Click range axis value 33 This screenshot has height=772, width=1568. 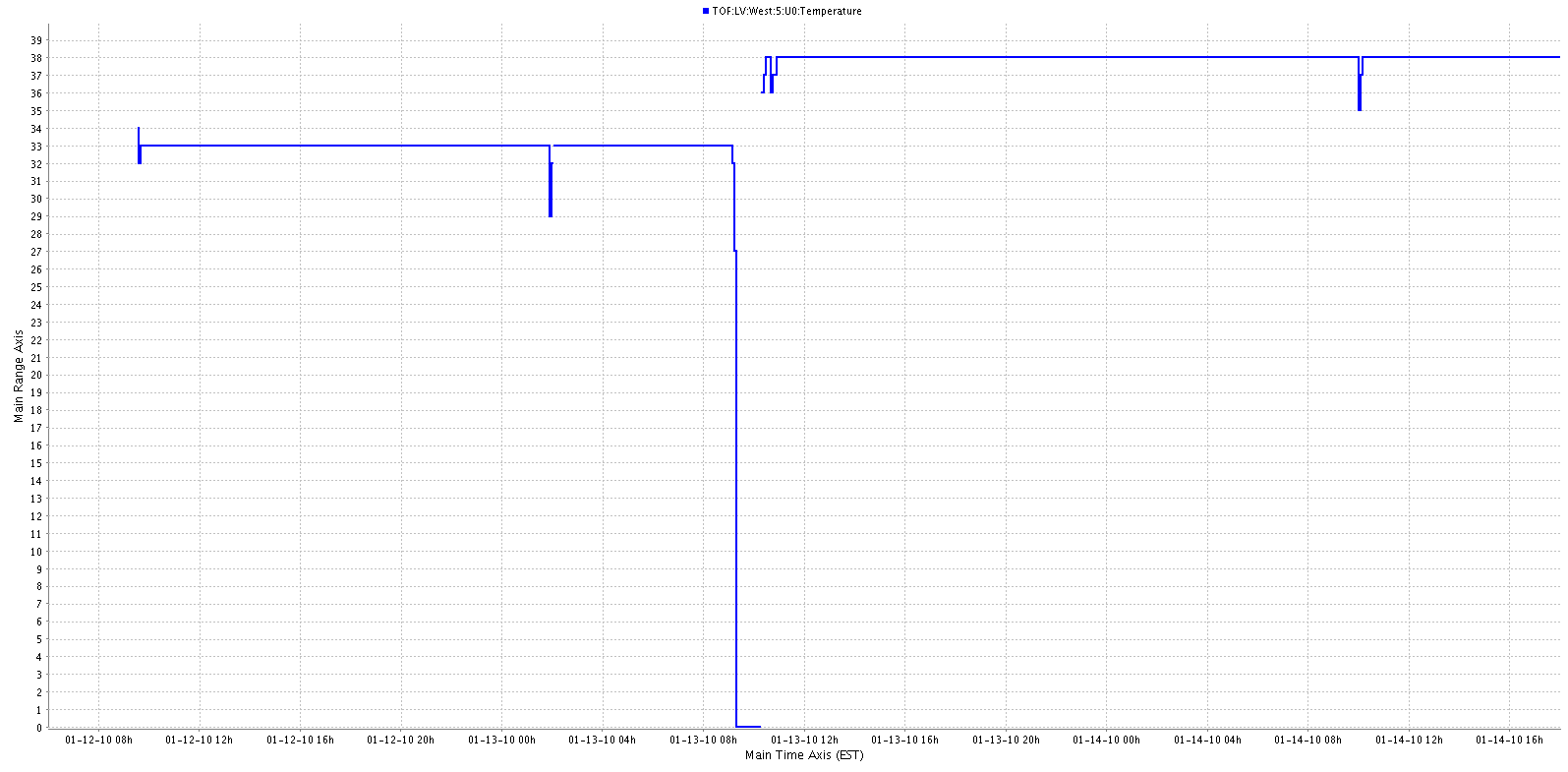pos(36,147)
